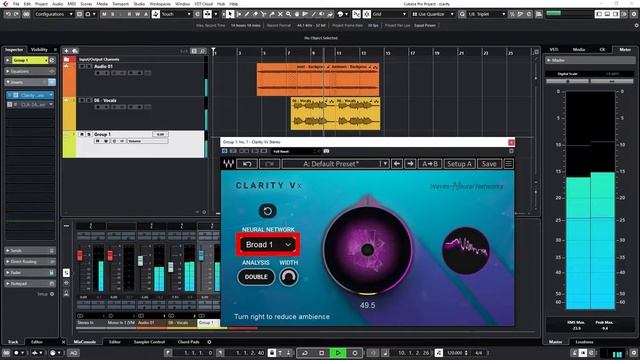Expand the Equalizers section in Inspector
640x360 pixels.
[x=30, y=71]
